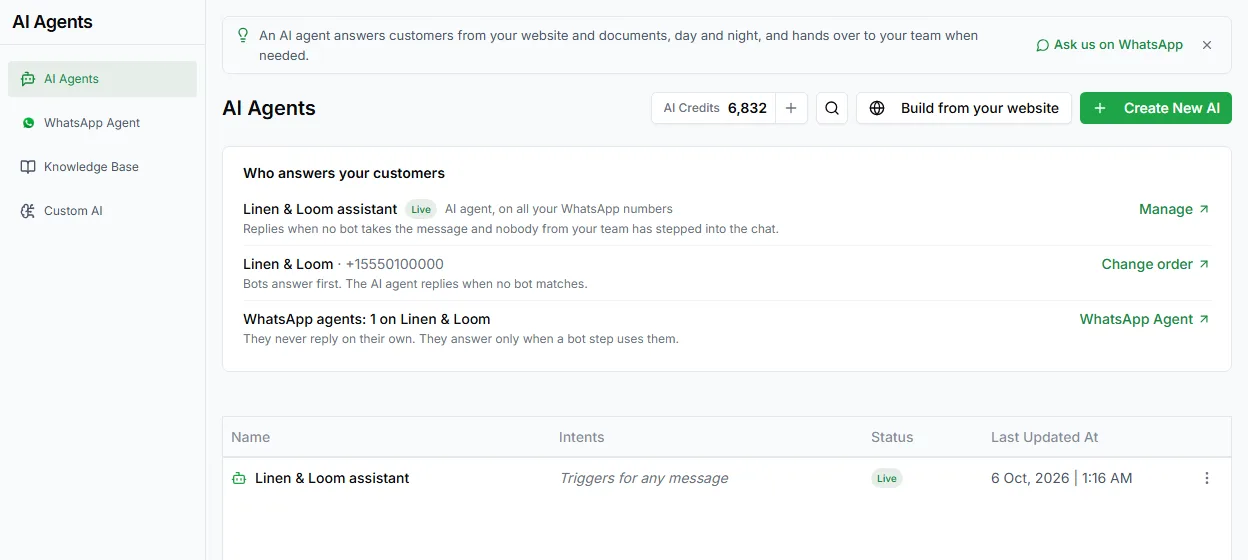Image resolution: width=1248 pixels, height=560 pixels.
Task: Click the AI Agents robot sidebar icon
Action: tap(28, 79)
